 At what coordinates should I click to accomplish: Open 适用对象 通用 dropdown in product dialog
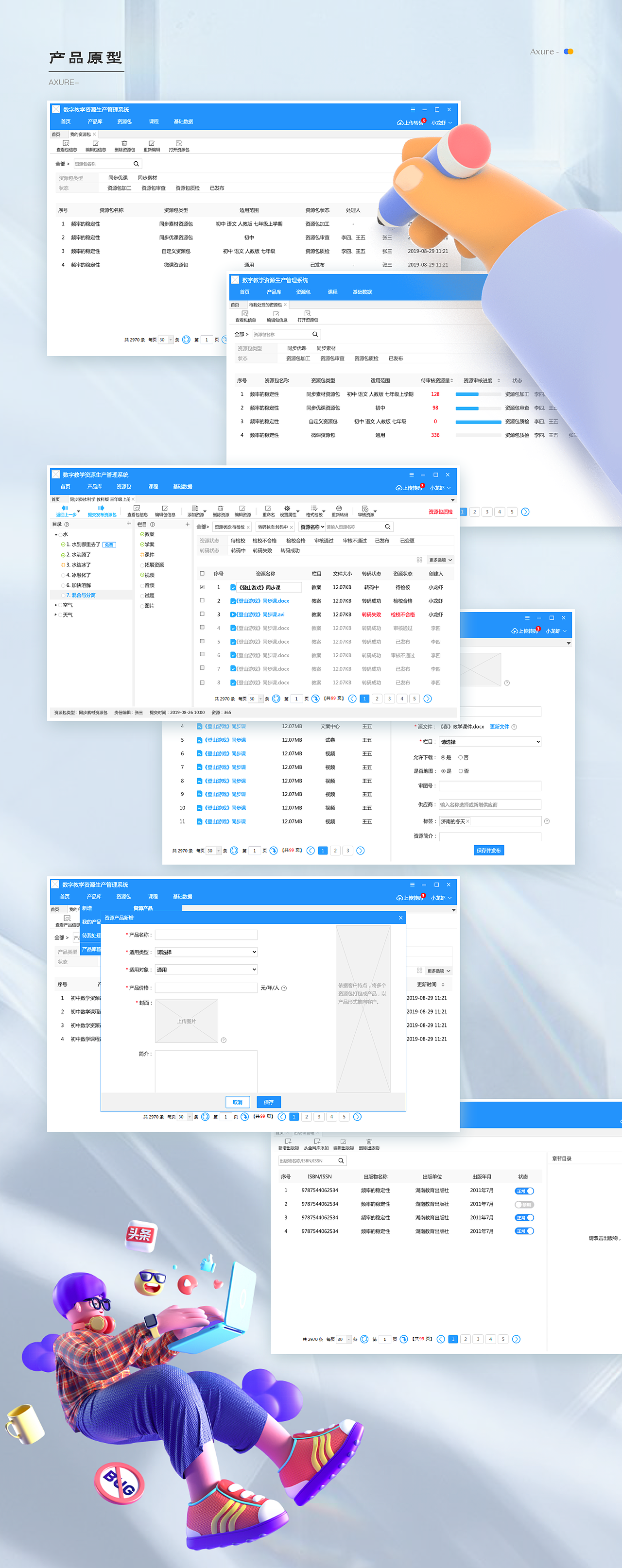(207, 970)
